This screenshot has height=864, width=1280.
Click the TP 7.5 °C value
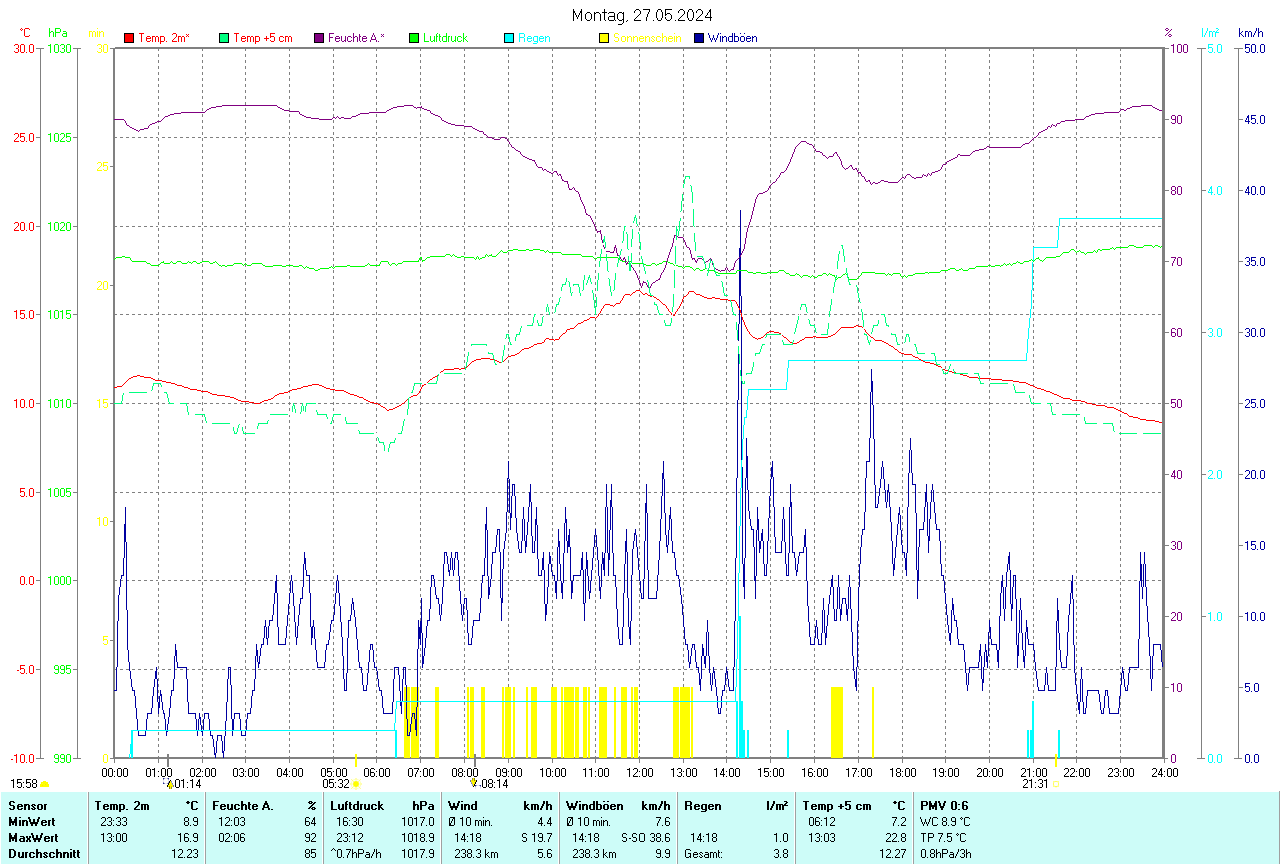pos(945,838)
